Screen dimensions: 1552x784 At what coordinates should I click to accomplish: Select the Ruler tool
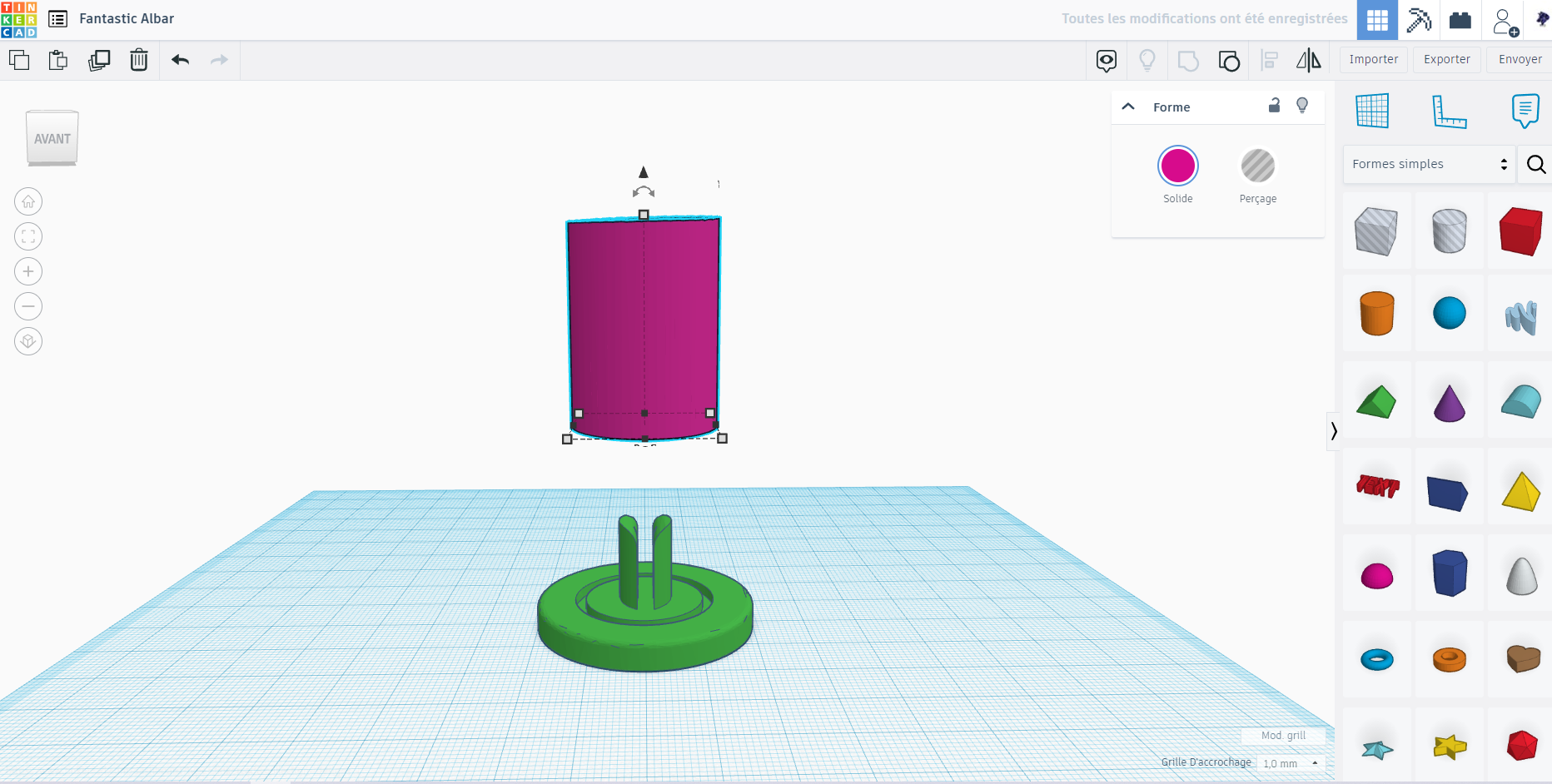1449,112
